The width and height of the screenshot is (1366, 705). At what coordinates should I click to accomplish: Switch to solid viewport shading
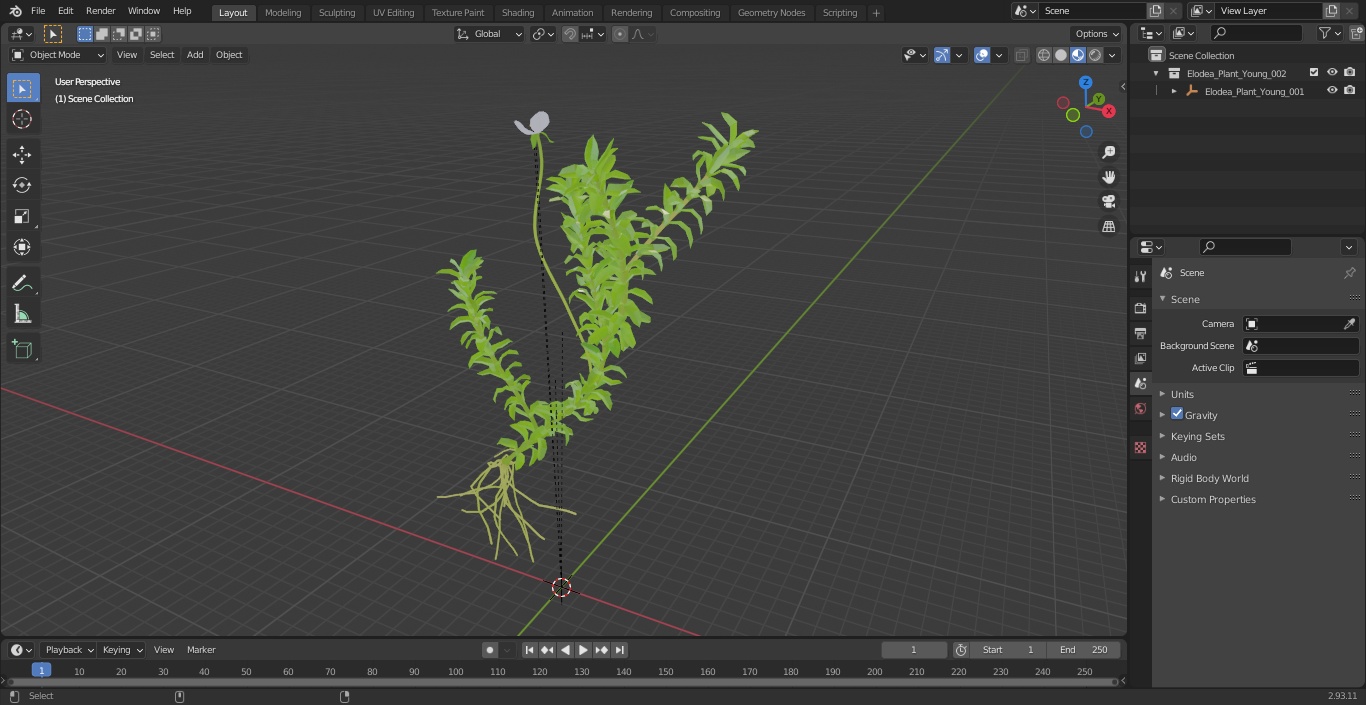pyautogui.click(x=1061, y=55)
